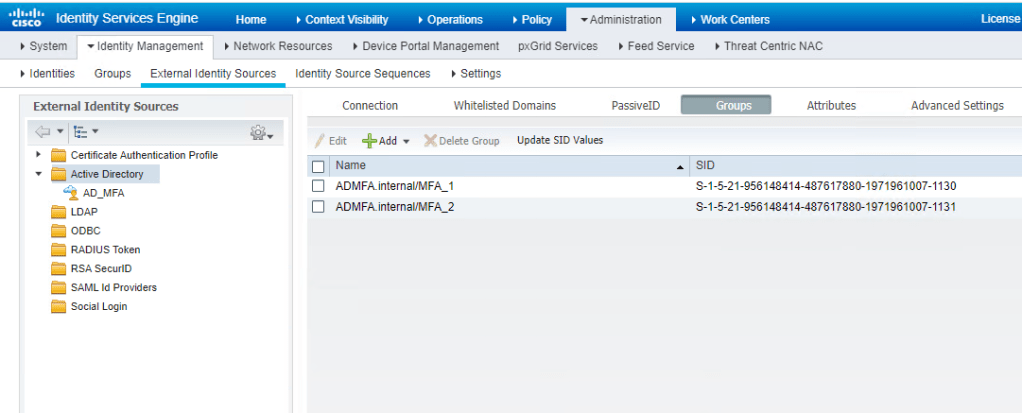Open the Identity Source Sequences link

point(363,74)
